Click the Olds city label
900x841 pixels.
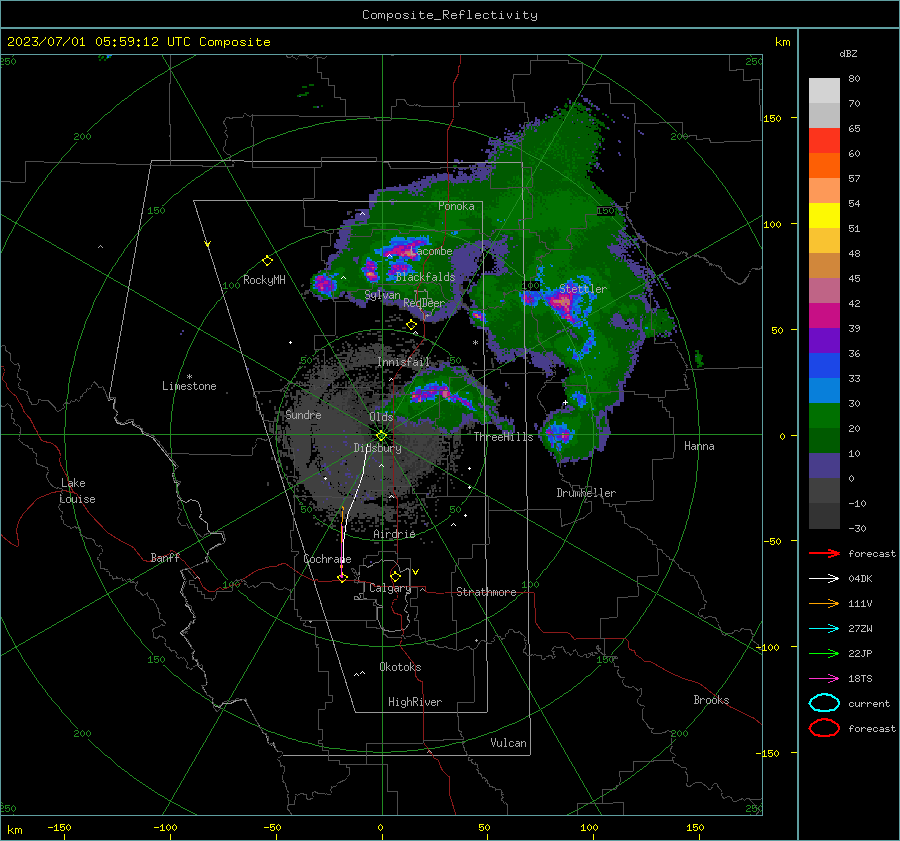pos(381,417)
